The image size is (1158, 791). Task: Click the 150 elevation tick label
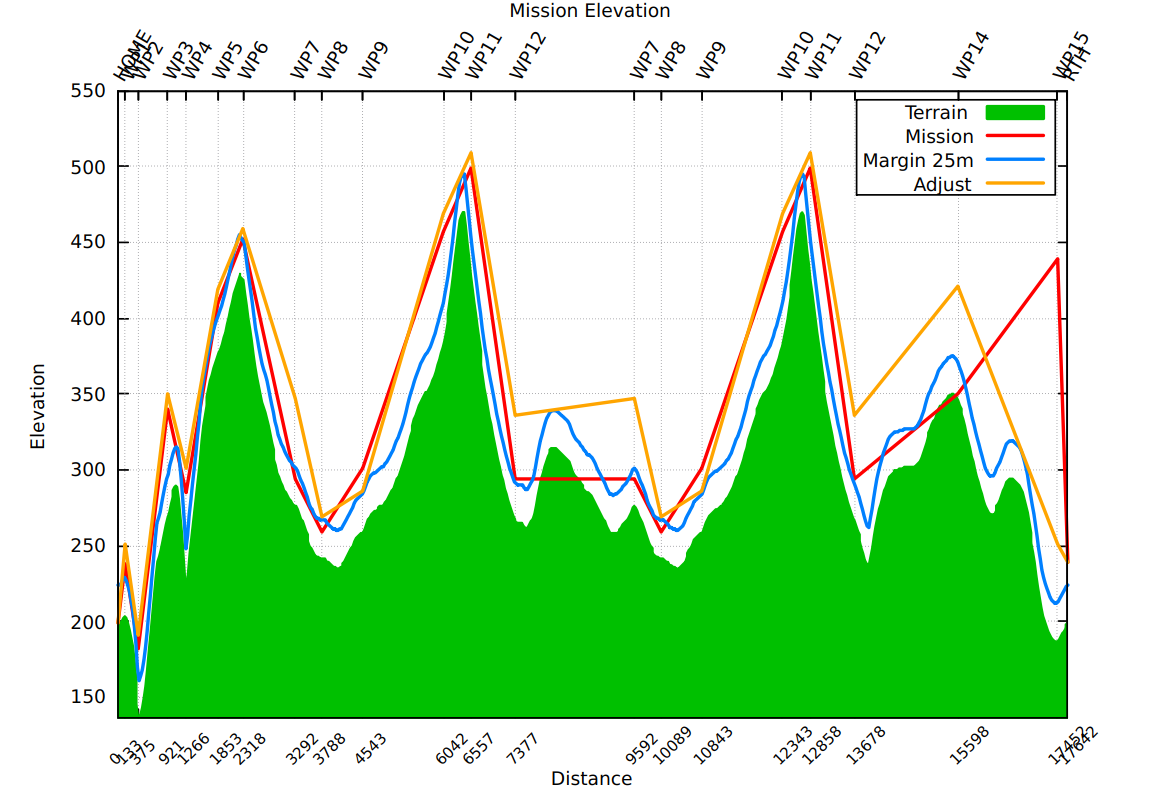tap(88, 696)
